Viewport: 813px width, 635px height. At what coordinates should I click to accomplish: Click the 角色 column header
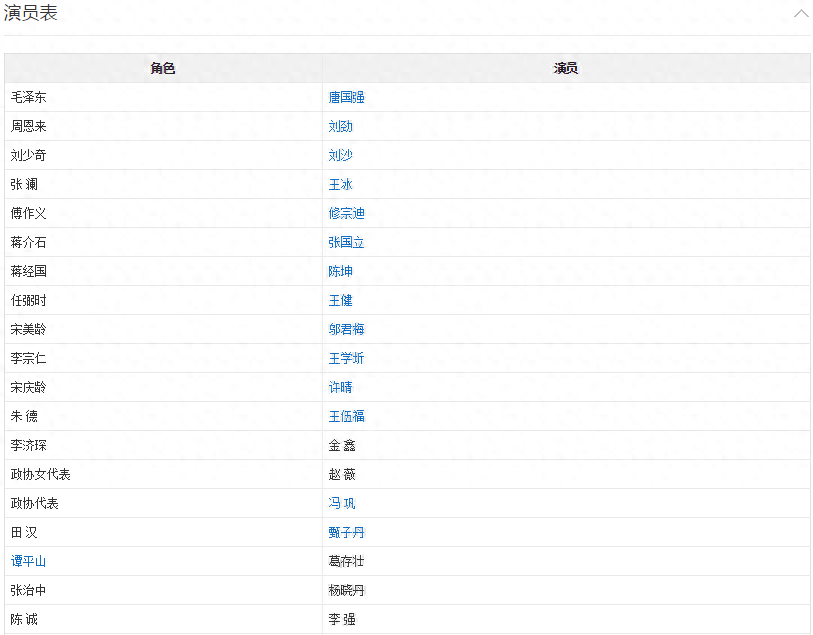pyautogui.click(x=163, y=69)
